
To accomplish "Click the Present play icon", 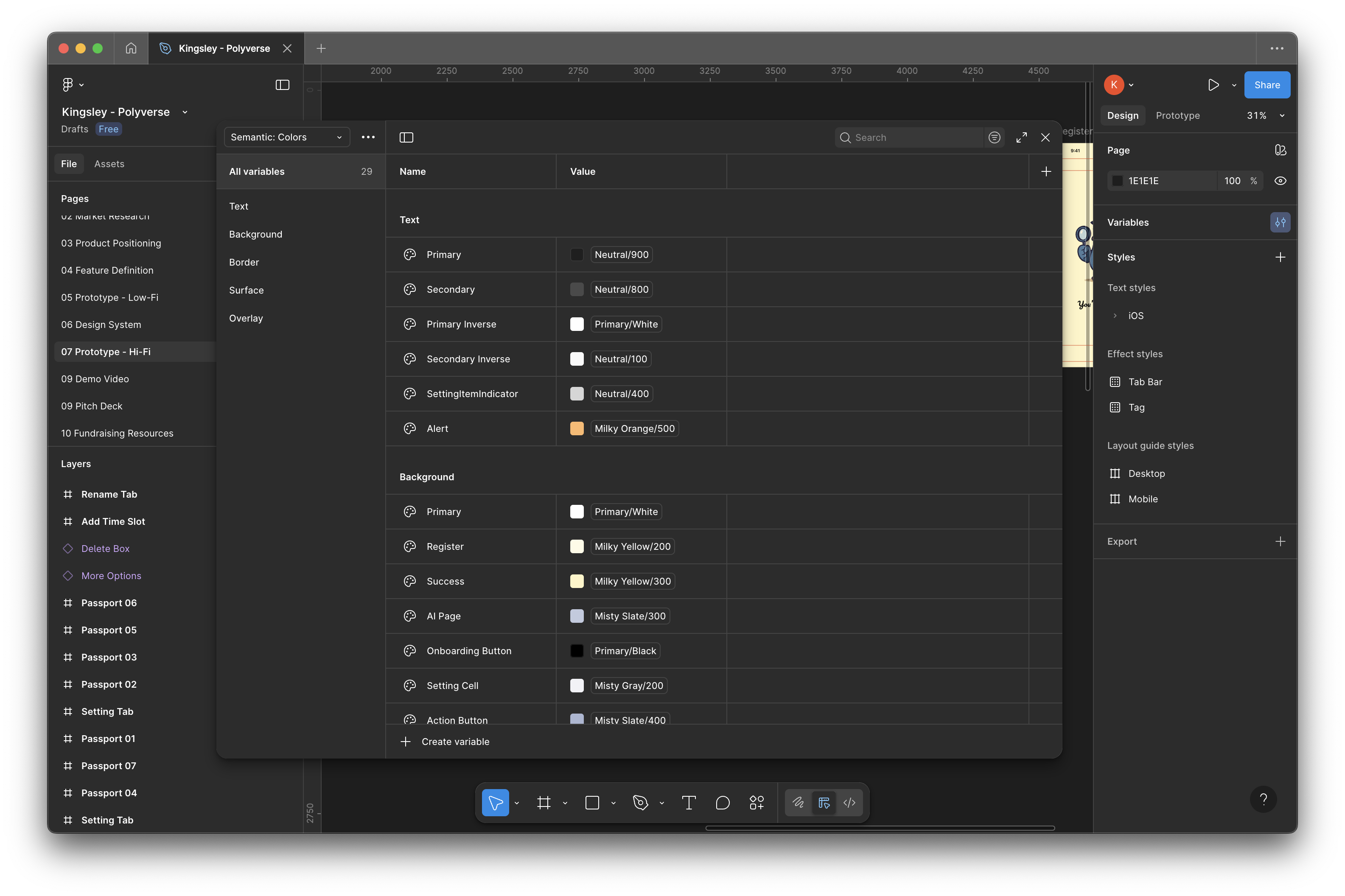I will (x=1213, y=85).
